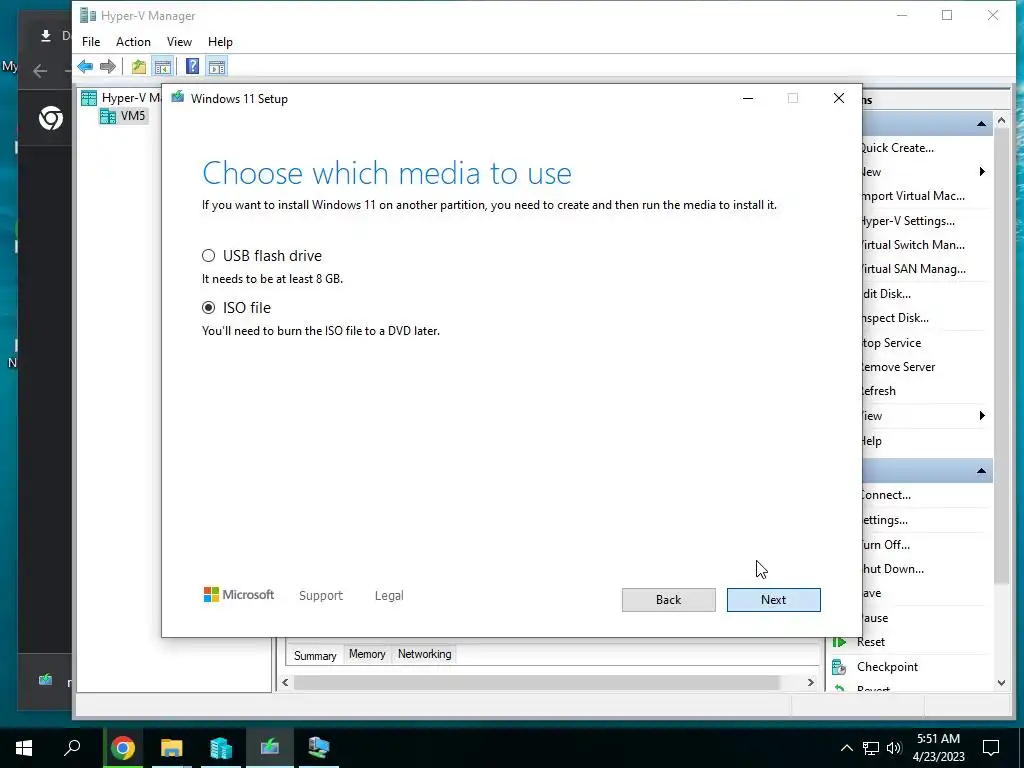Collapse the top Actions section header
The width and height of the screenshot is (1024, 768).
[x=981, y=123]
